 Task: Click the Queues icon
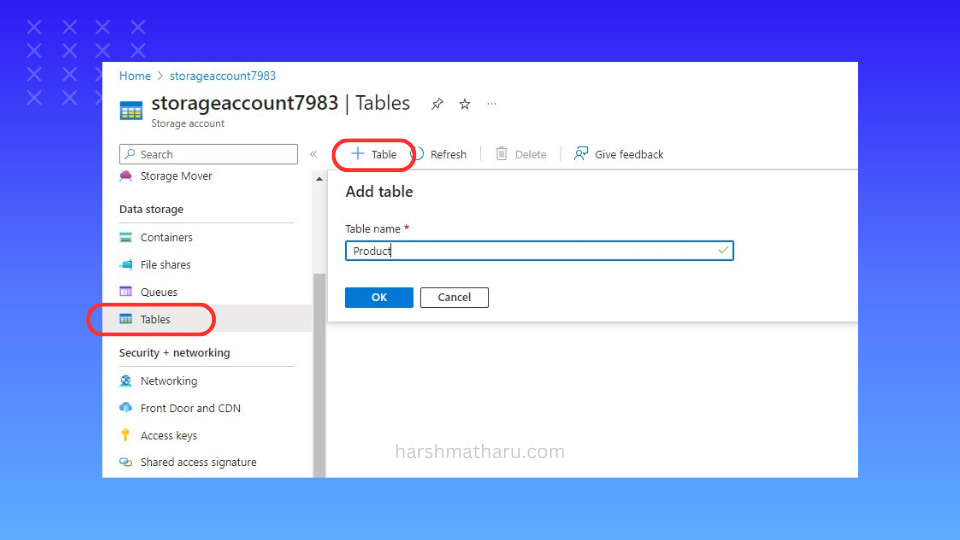(x=126, y=292)
